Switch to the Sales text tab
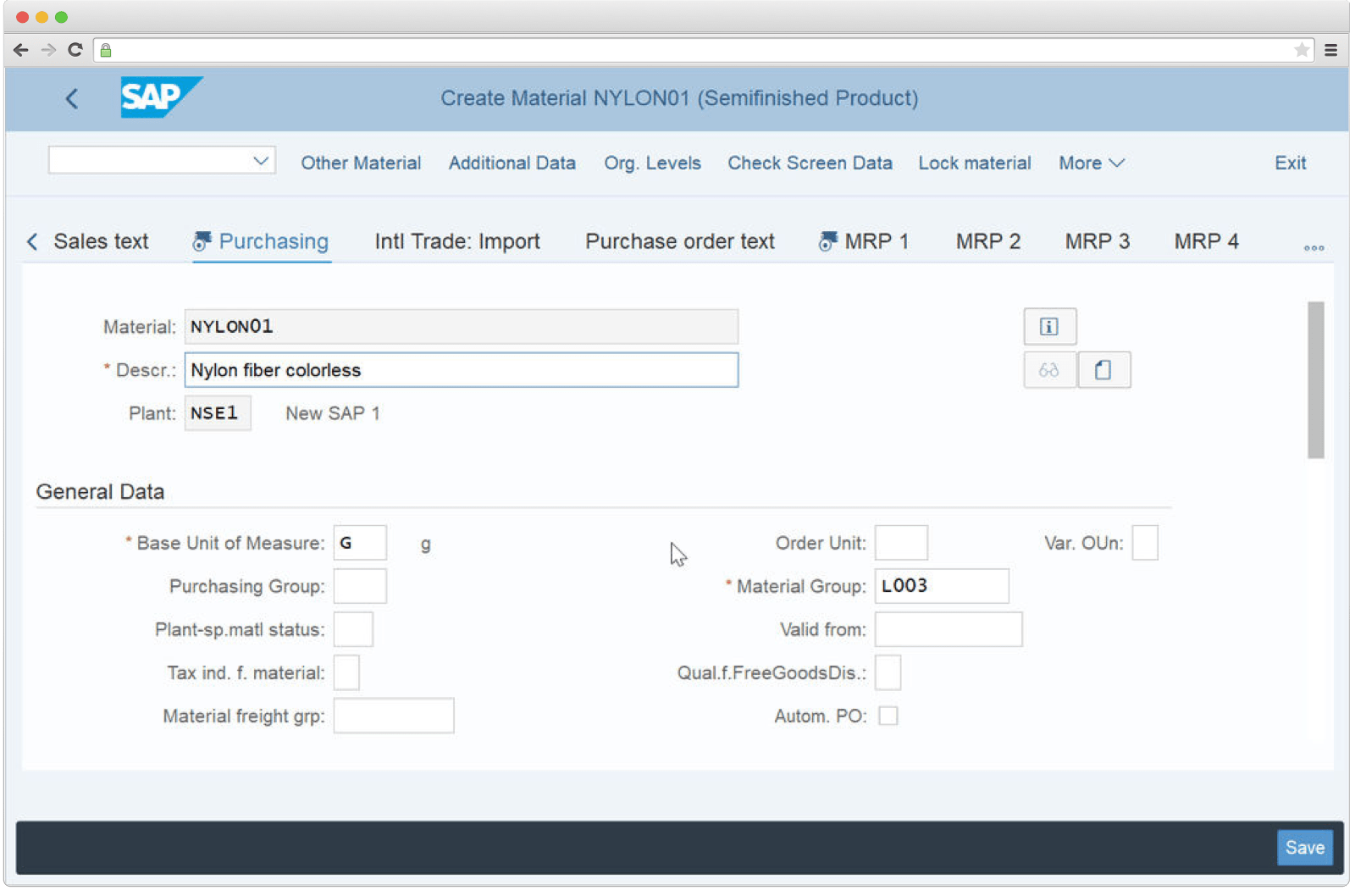The image size is (1355, 896). pos(101,241)
